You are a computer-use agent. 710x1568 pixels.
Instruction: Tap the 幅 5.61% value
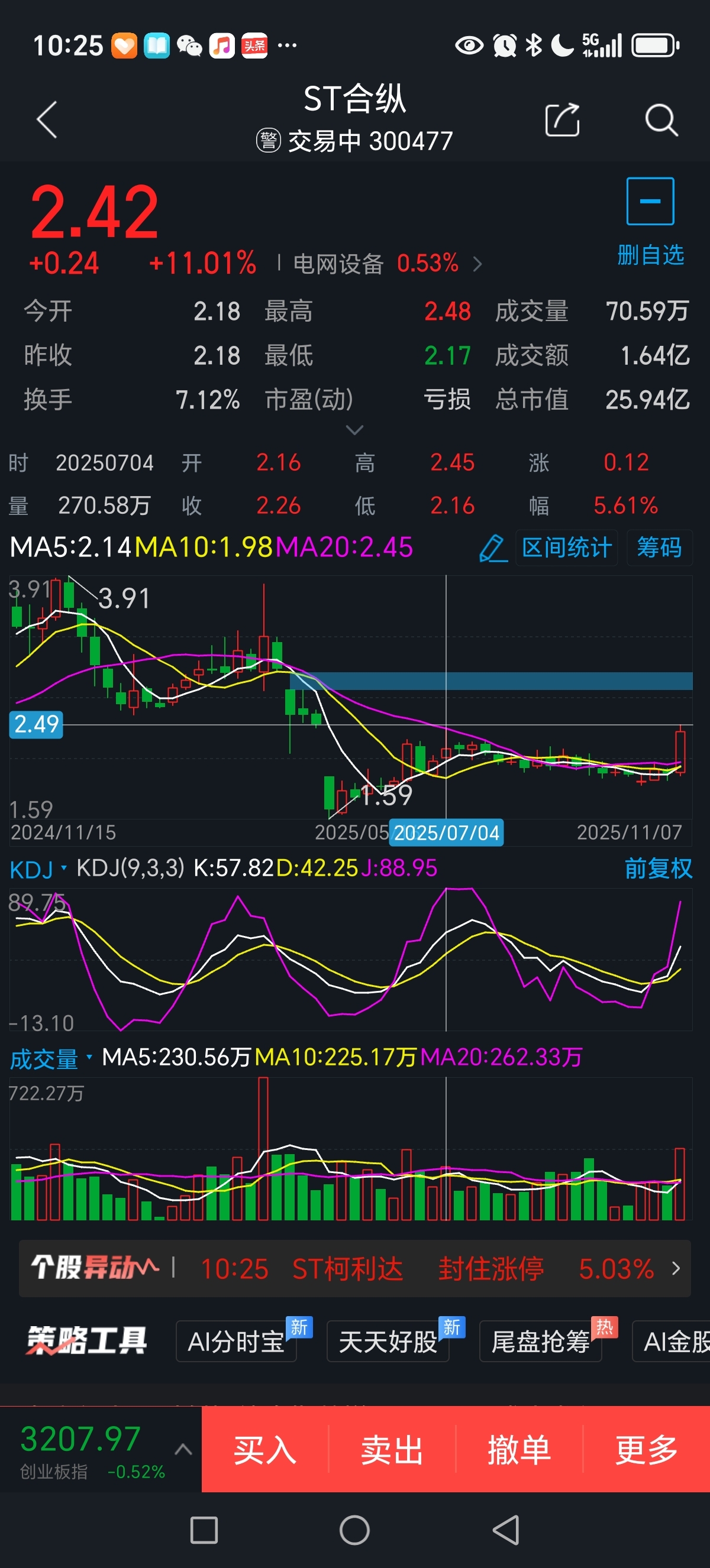625,506
